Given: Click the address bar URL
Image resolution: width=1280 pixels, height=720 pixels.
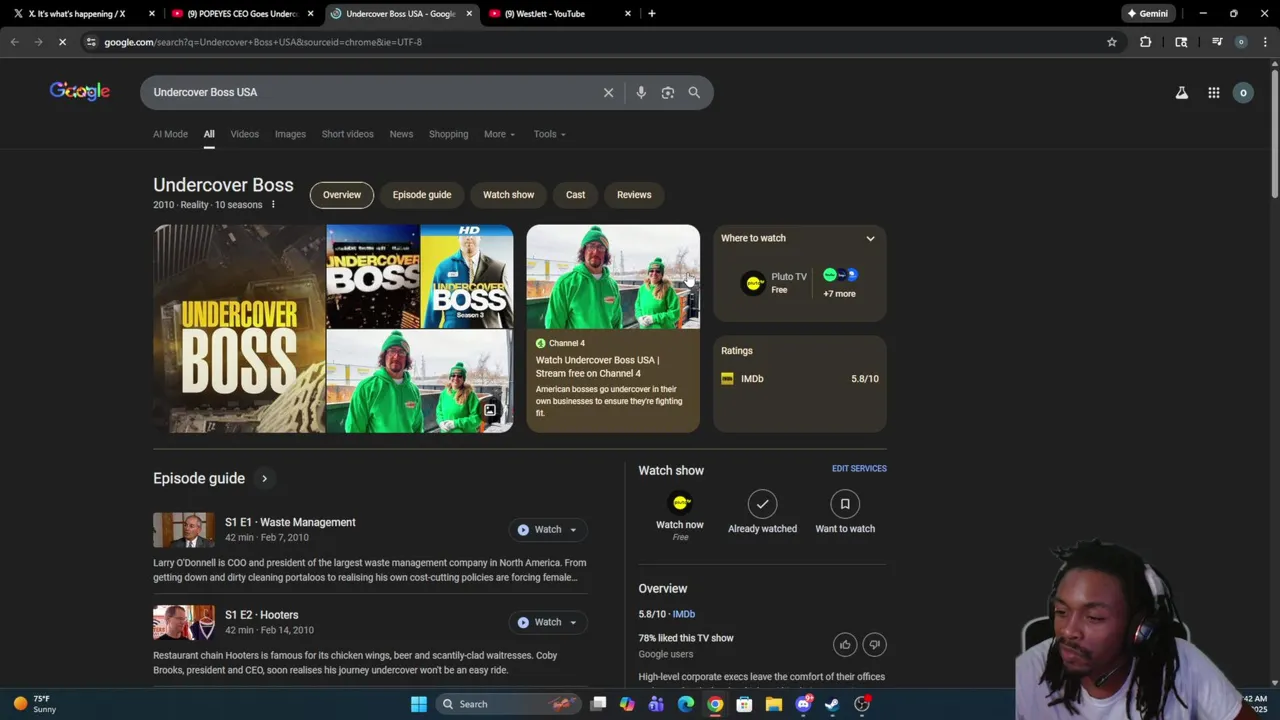Looking at the screenshot, I should point(263,42).
